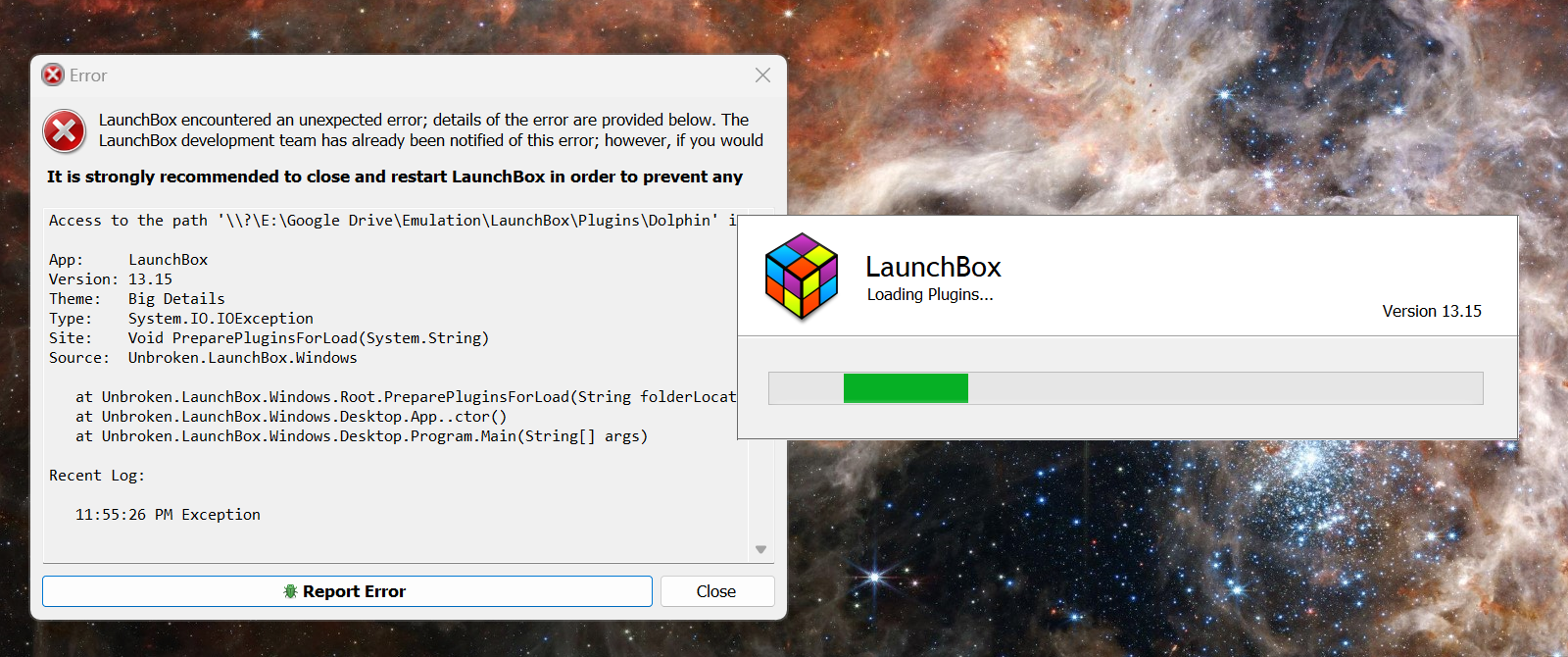Close the Error dialog with the X
The image size is (1568, 657).
(x=762, y=76)
